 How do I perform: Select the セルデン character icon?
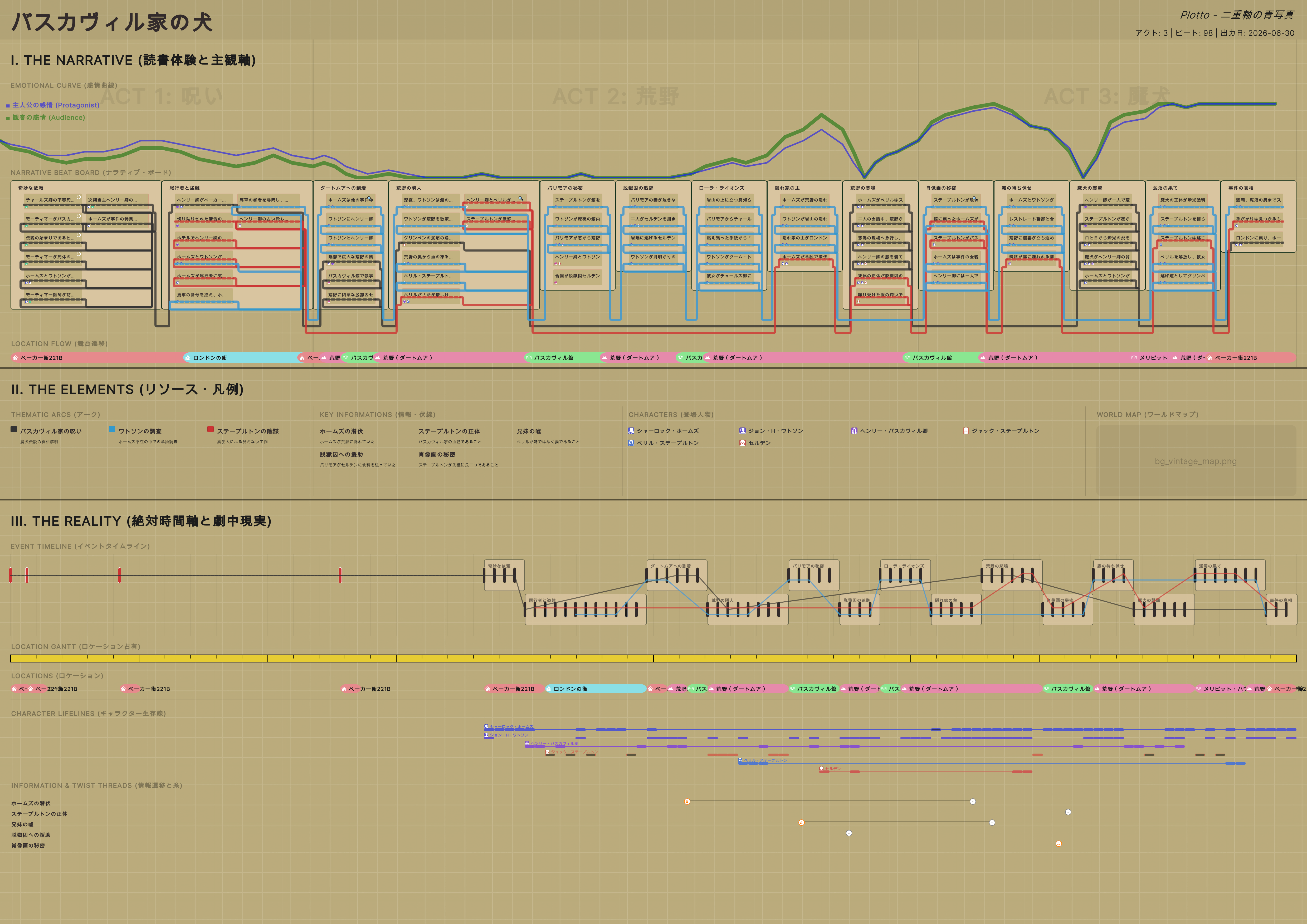(742, 443)
